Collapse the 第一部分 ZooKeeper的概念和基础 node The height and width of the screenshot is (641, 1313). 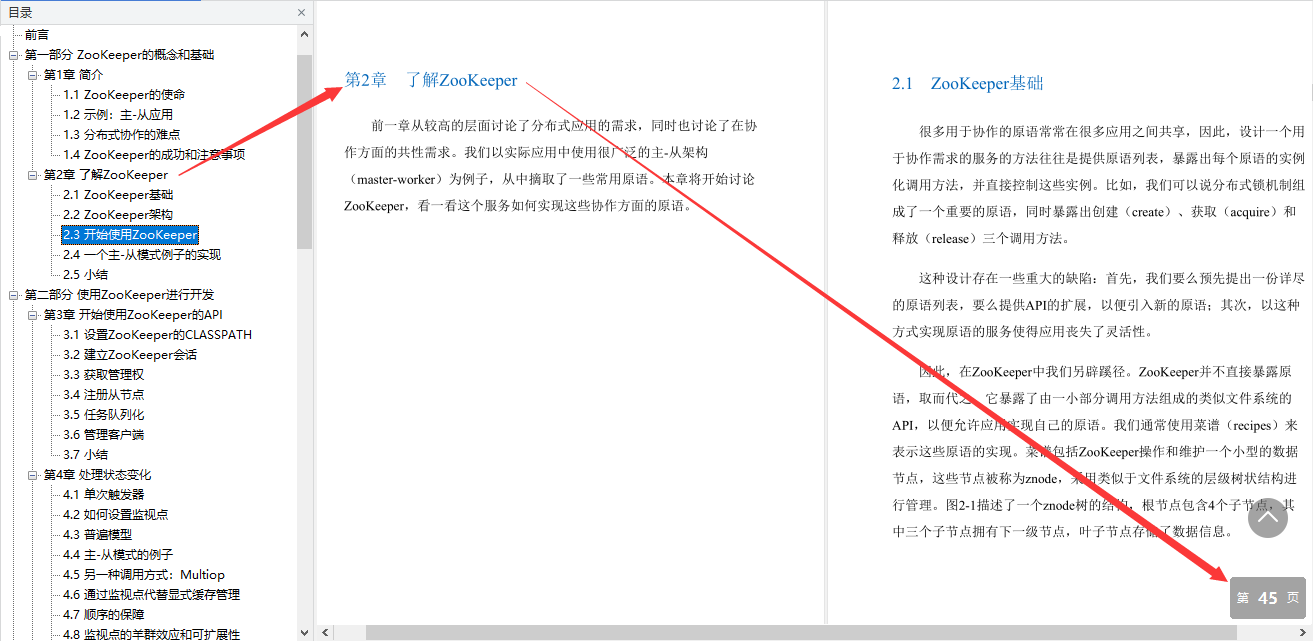[x=14, y=55]
